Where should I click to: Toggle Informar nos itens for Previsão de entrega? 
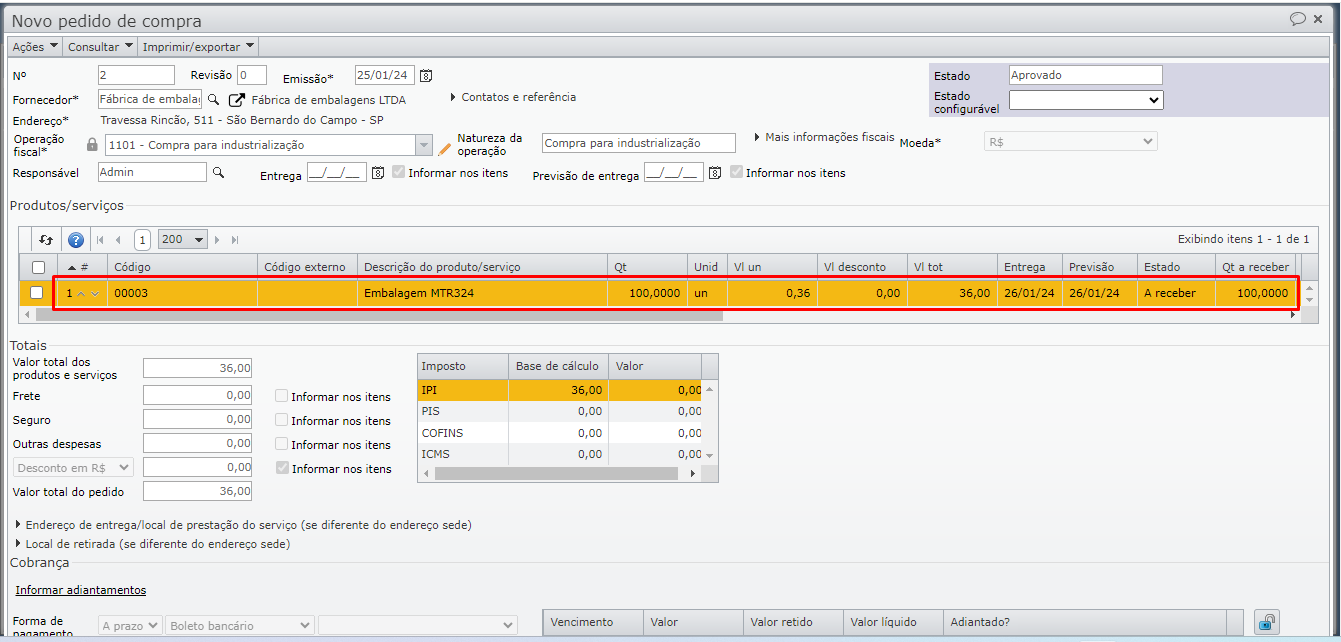click(737, 172)
